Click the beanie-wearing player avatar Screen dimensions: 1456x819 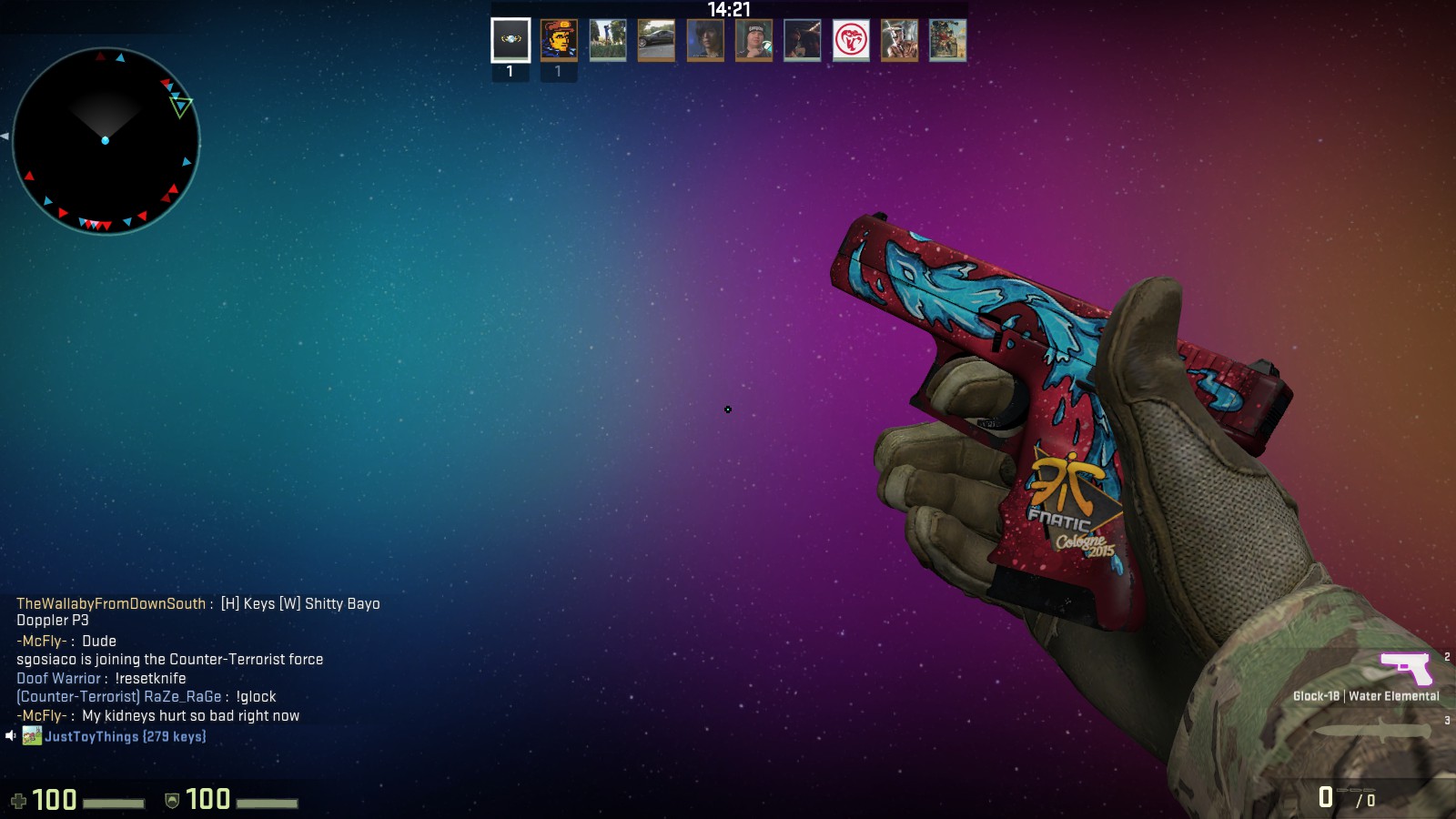pyautogui.click(x=753, y=40)
